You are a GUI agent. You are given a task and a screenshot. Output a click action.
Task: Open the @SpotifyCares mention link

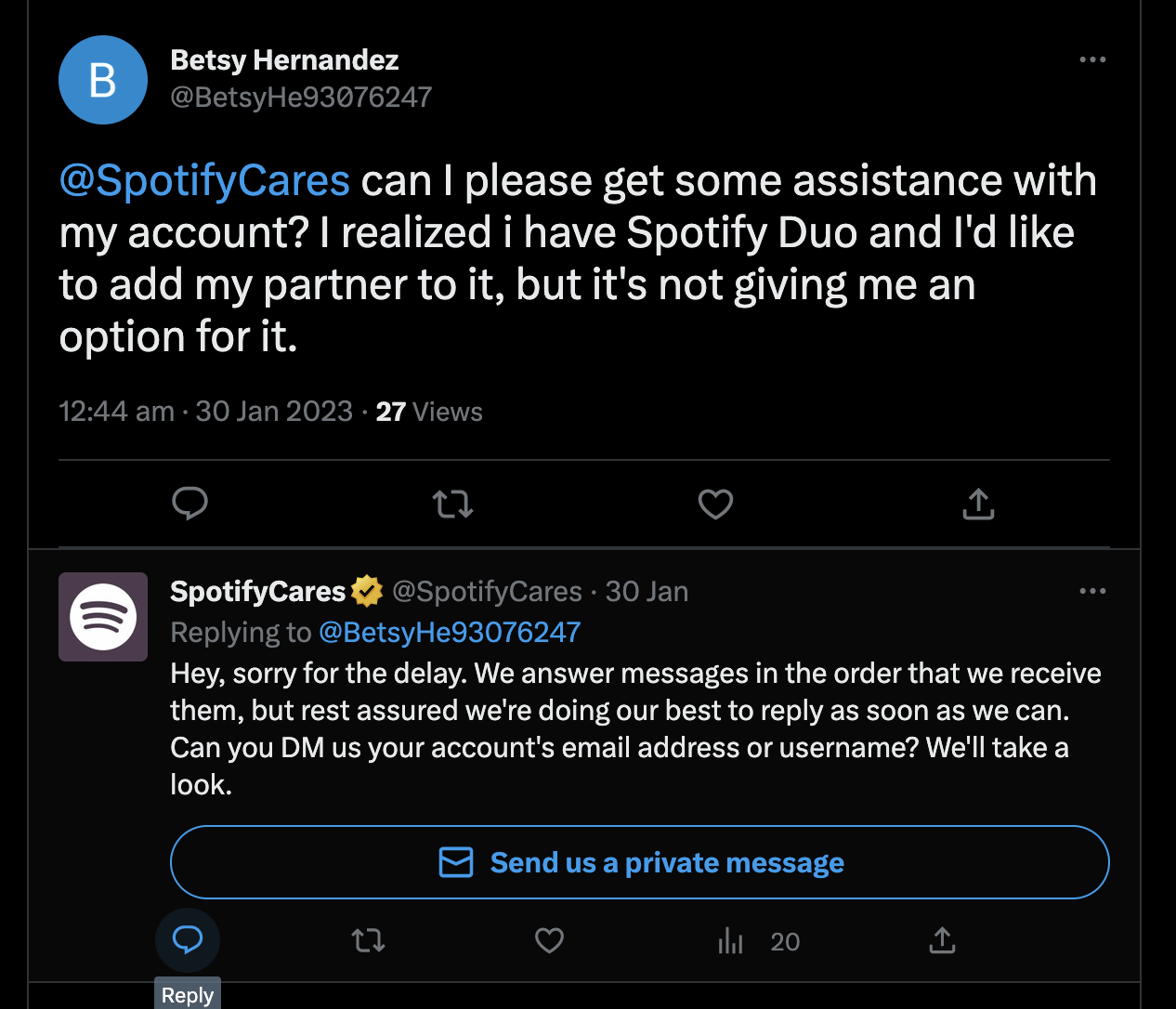point(204,180)
